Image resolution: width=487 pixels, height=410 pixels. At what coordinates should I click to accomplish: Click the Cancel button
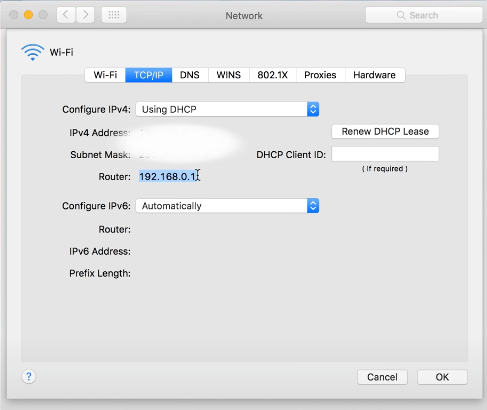coord(382,377)
